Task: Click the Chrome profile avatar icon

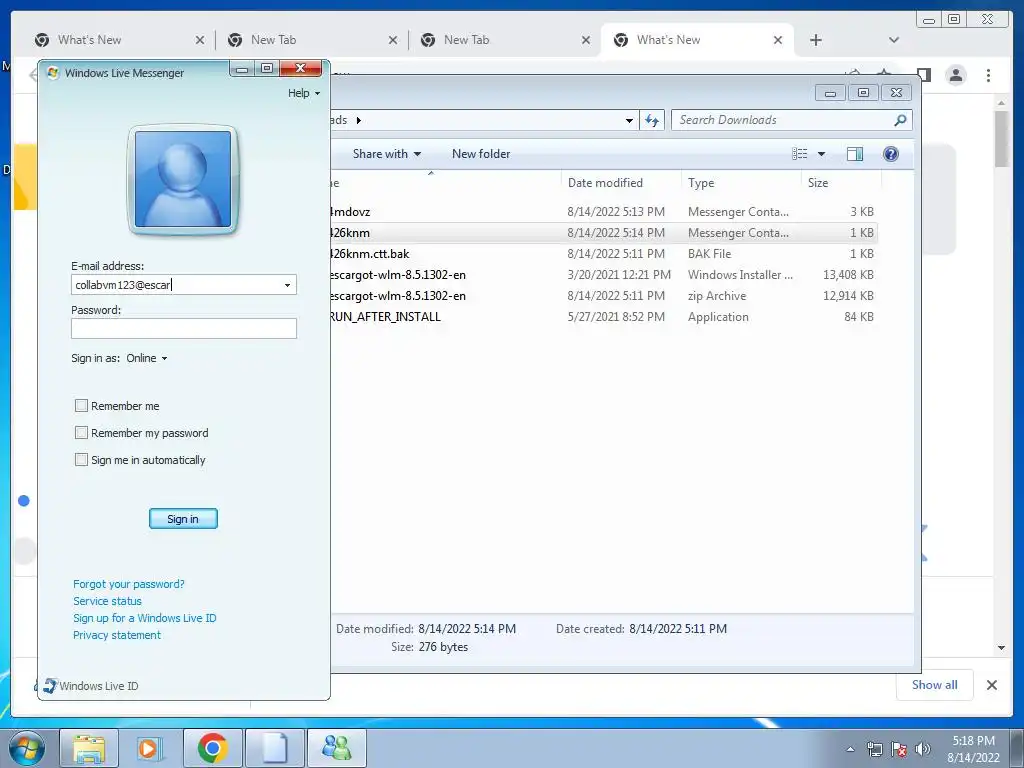Action: tap(956, 75)
